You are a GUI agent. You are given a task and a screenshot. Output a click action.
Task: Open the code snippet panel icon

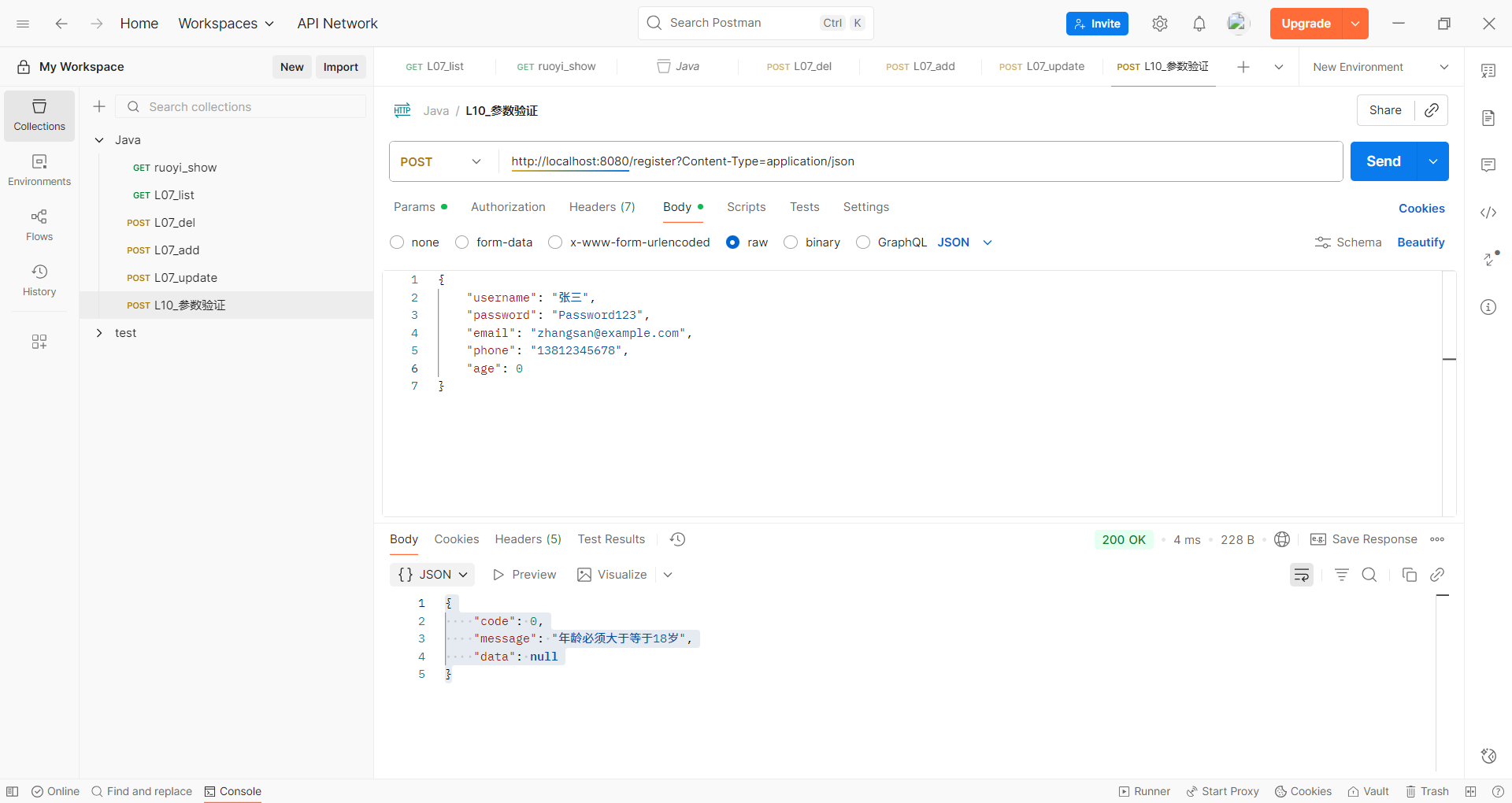[x=1488, y=213]
